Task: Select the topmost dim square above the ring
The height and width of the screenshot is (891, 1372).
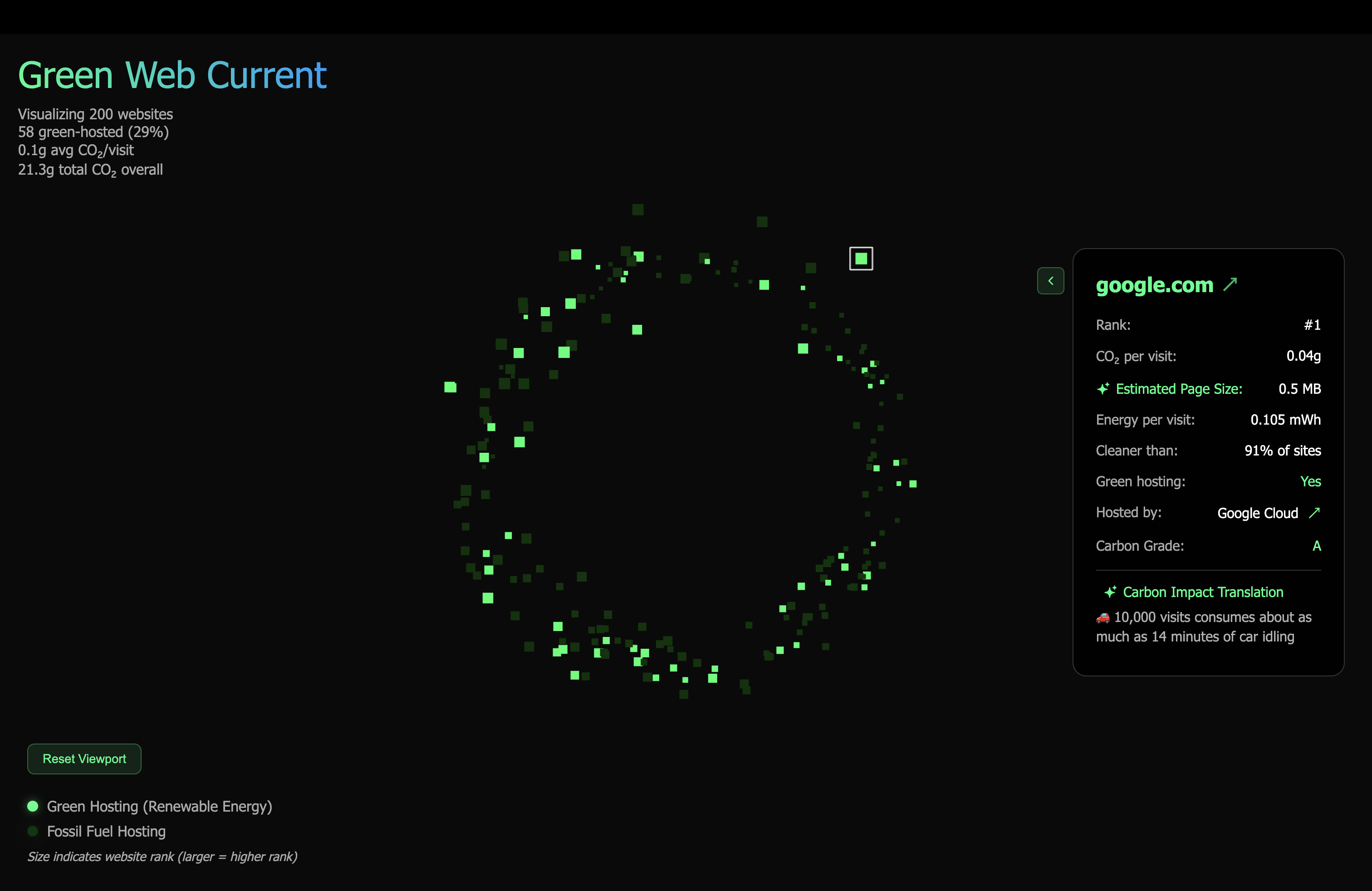Action: click(x=637, y=210)
